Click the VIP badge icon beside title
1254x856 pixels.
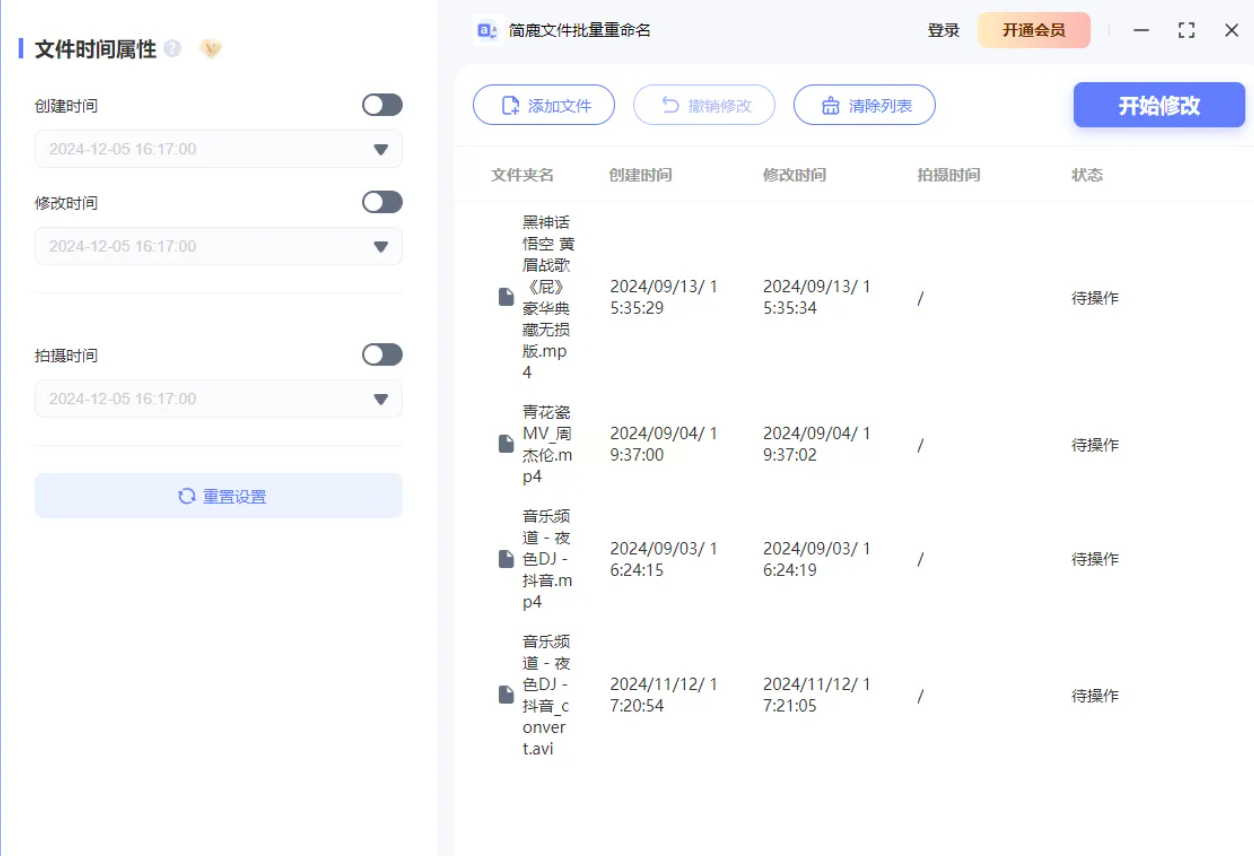click(210, 48)
